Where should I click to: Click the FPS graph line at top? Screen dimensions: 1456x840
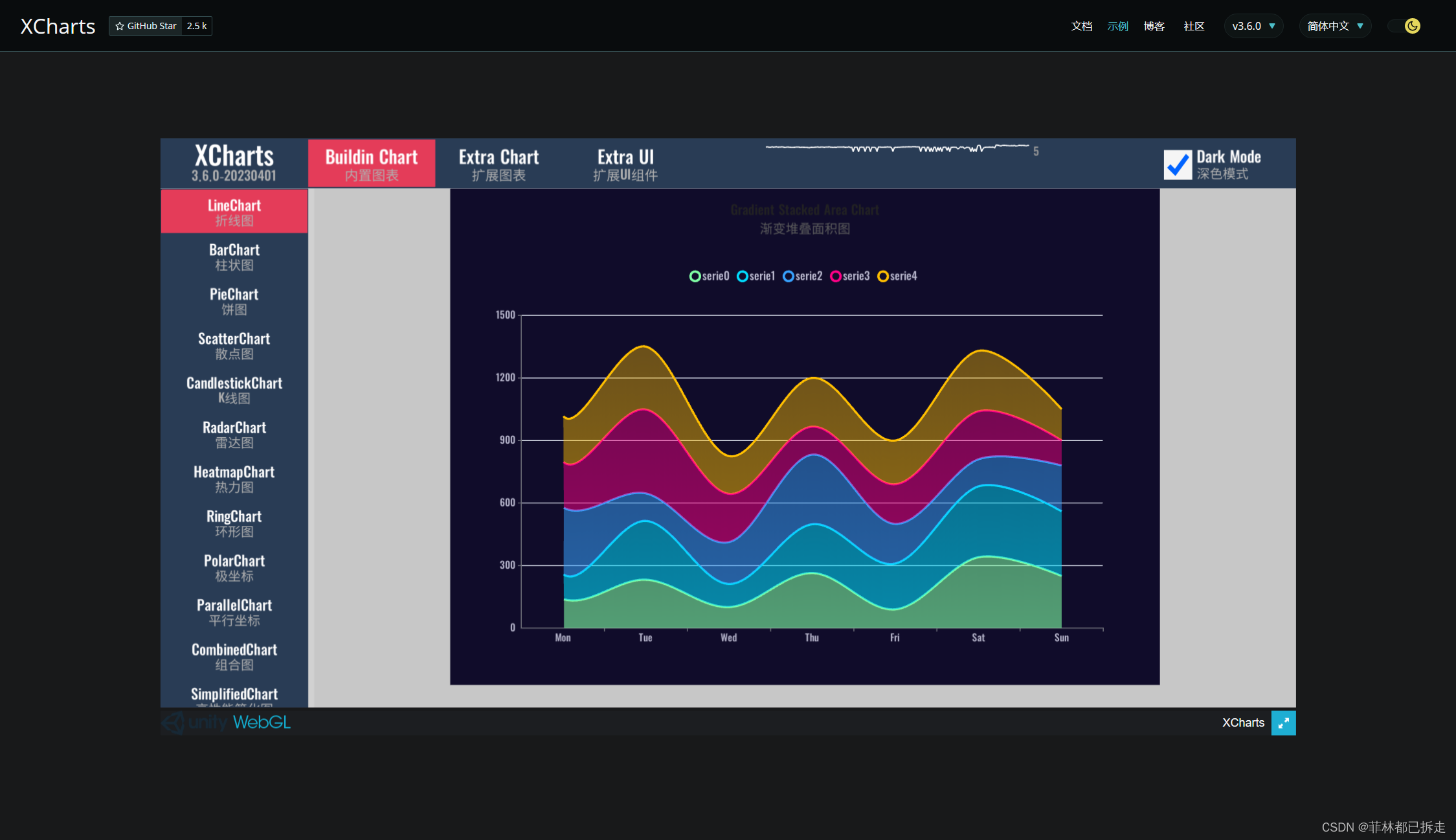[x=897, y=148]
